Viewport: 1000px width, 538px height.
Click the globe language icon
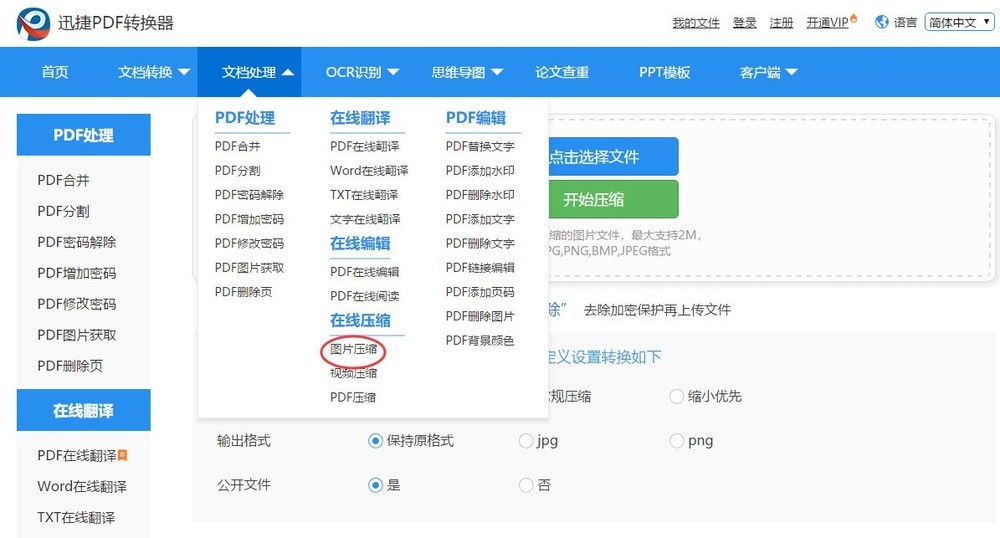882,22
